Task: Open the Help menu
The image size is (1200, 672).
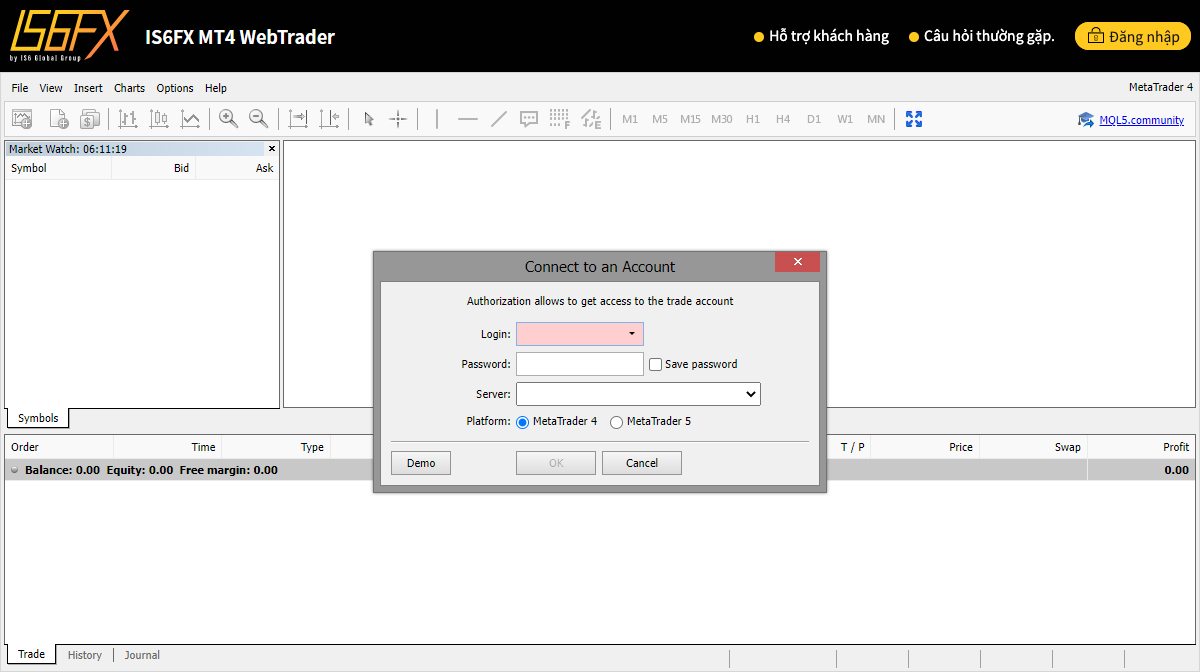Action: 216,88
